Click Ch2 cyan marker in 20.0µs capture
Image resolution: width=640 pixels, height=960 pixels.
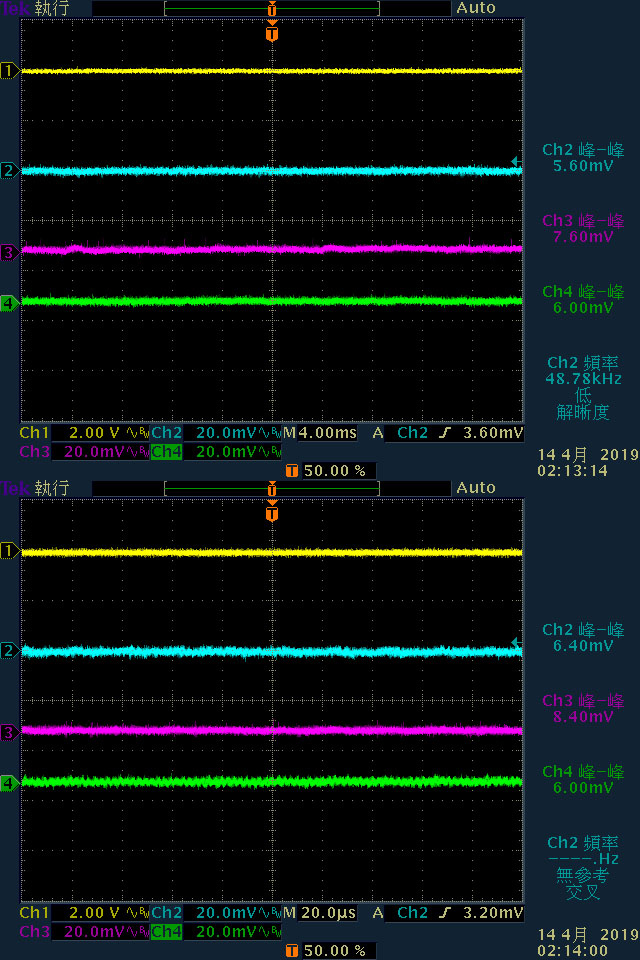(x=9, y=650)
